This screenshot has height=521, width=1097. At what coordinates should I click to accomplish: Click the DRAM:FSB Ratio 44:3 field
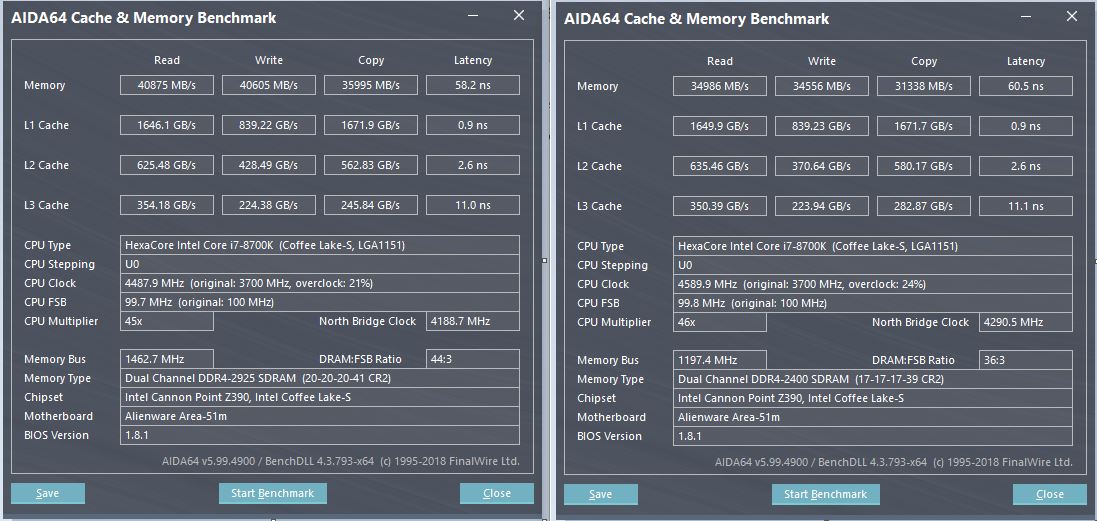[473, 359]
